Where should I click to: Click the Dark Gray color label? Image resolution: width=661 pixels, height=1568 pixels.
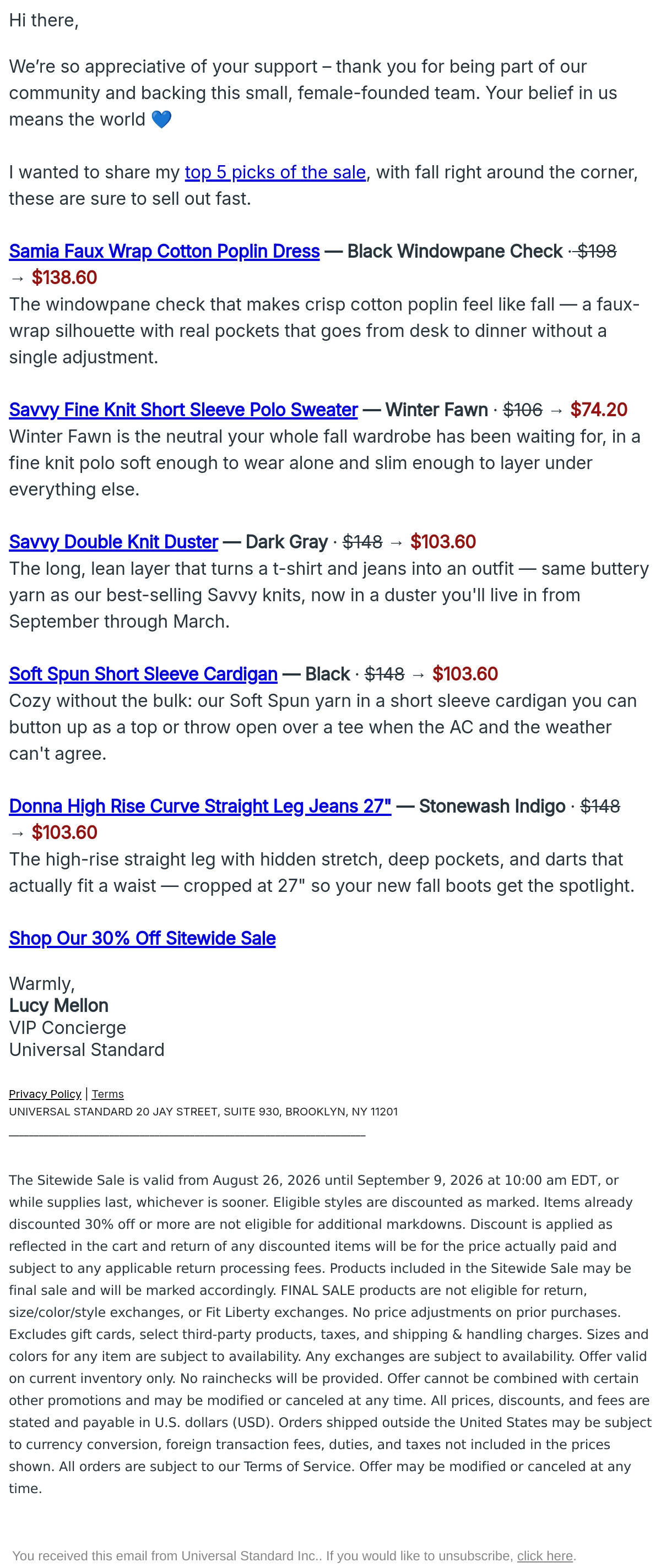click(287, 542)
